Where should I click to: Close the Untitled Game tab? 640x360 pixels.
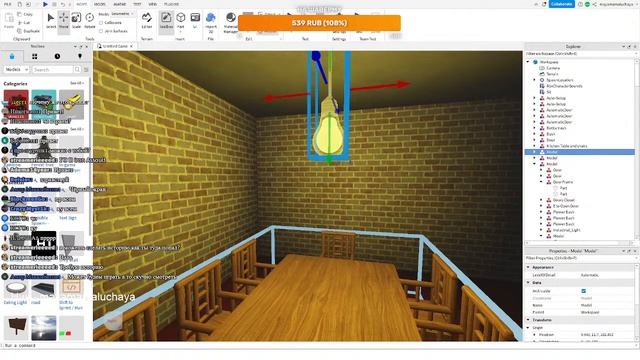(131, 47)
